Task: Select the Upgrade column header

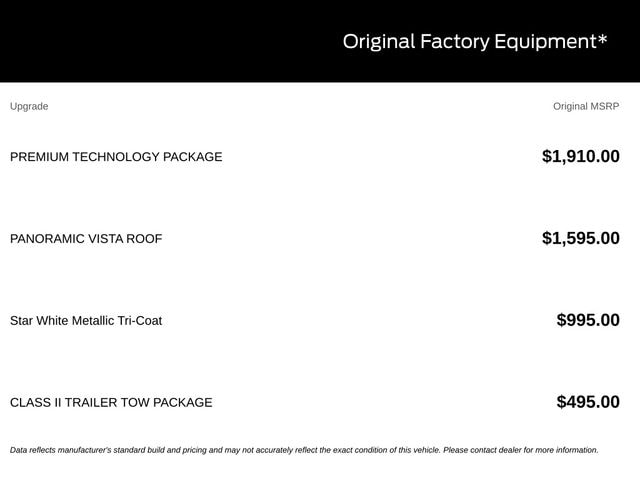Action: 29,107
